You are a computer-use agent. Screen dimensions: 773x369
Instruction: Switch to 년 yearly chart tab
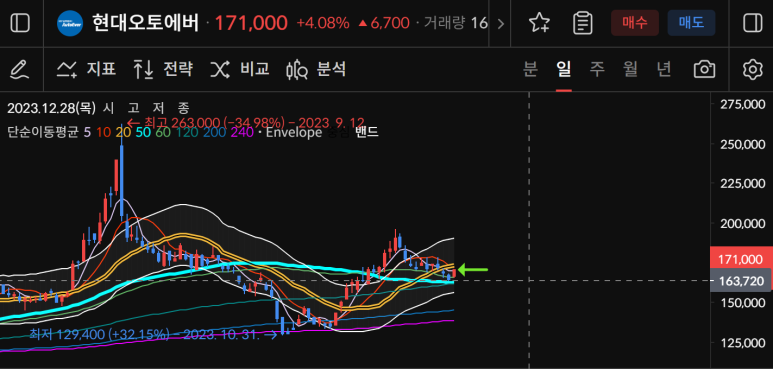(664, 69)
